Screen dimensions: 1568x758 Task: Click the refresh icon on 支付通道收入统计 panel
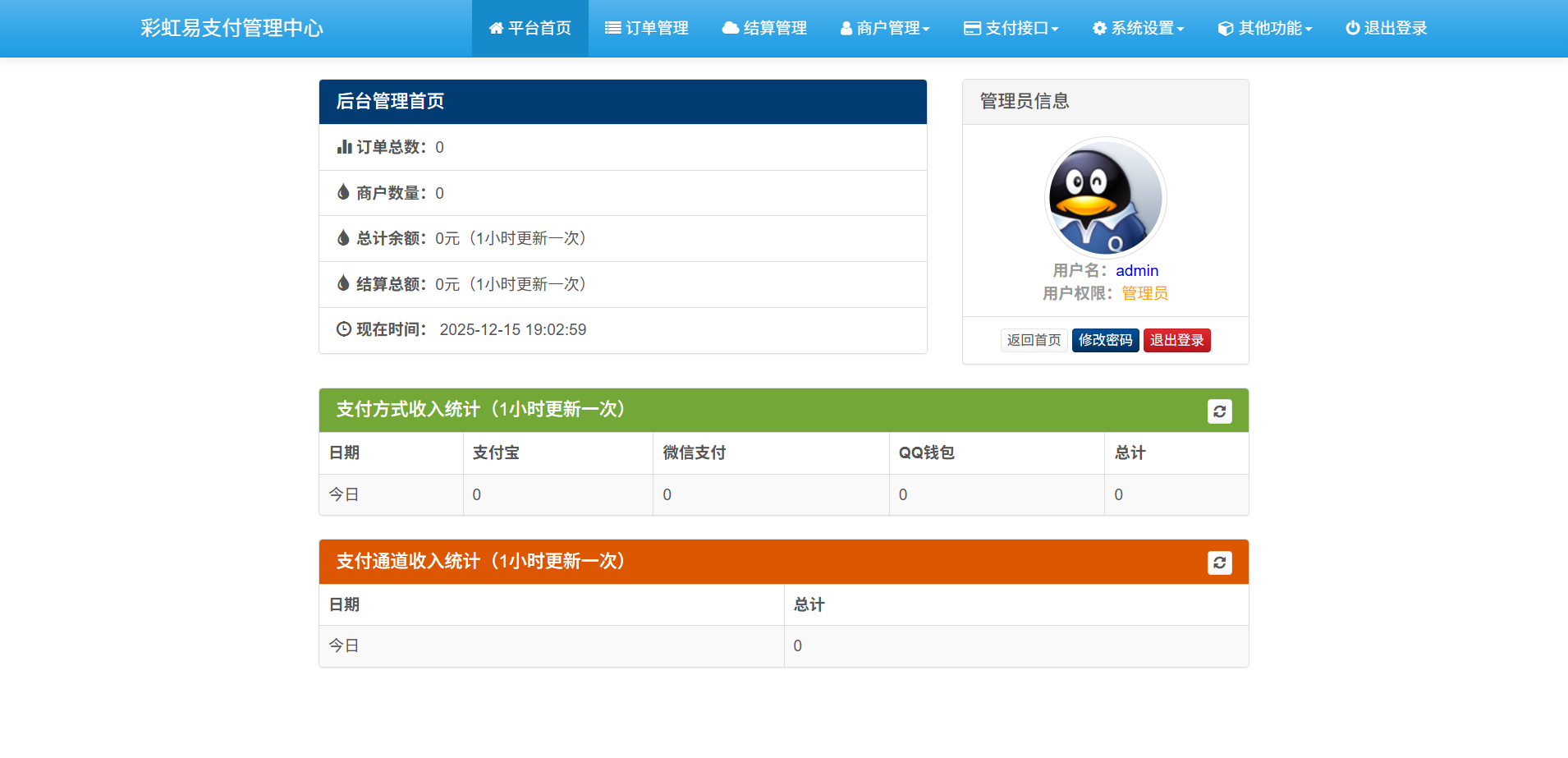click(1220, 563)
